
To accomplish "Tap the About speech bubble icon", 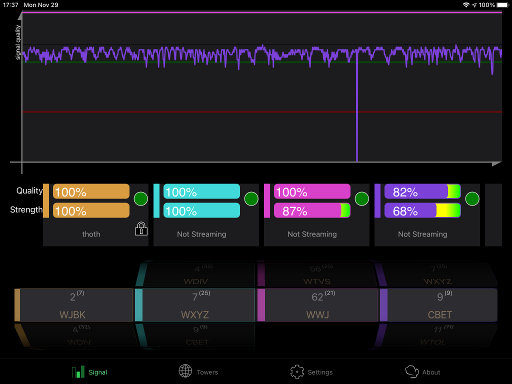I will point(412,371).
